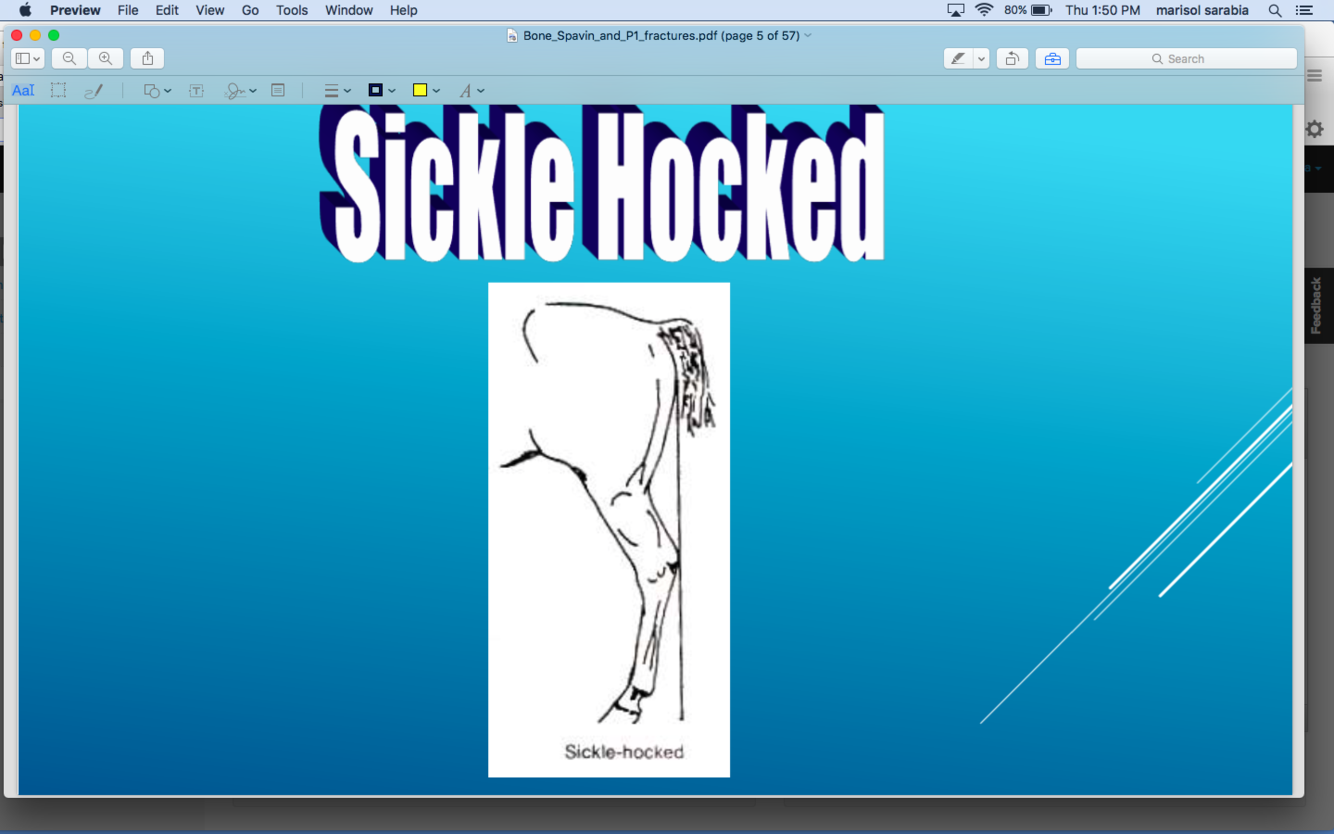Open the Tools menu

coord(292,10)
